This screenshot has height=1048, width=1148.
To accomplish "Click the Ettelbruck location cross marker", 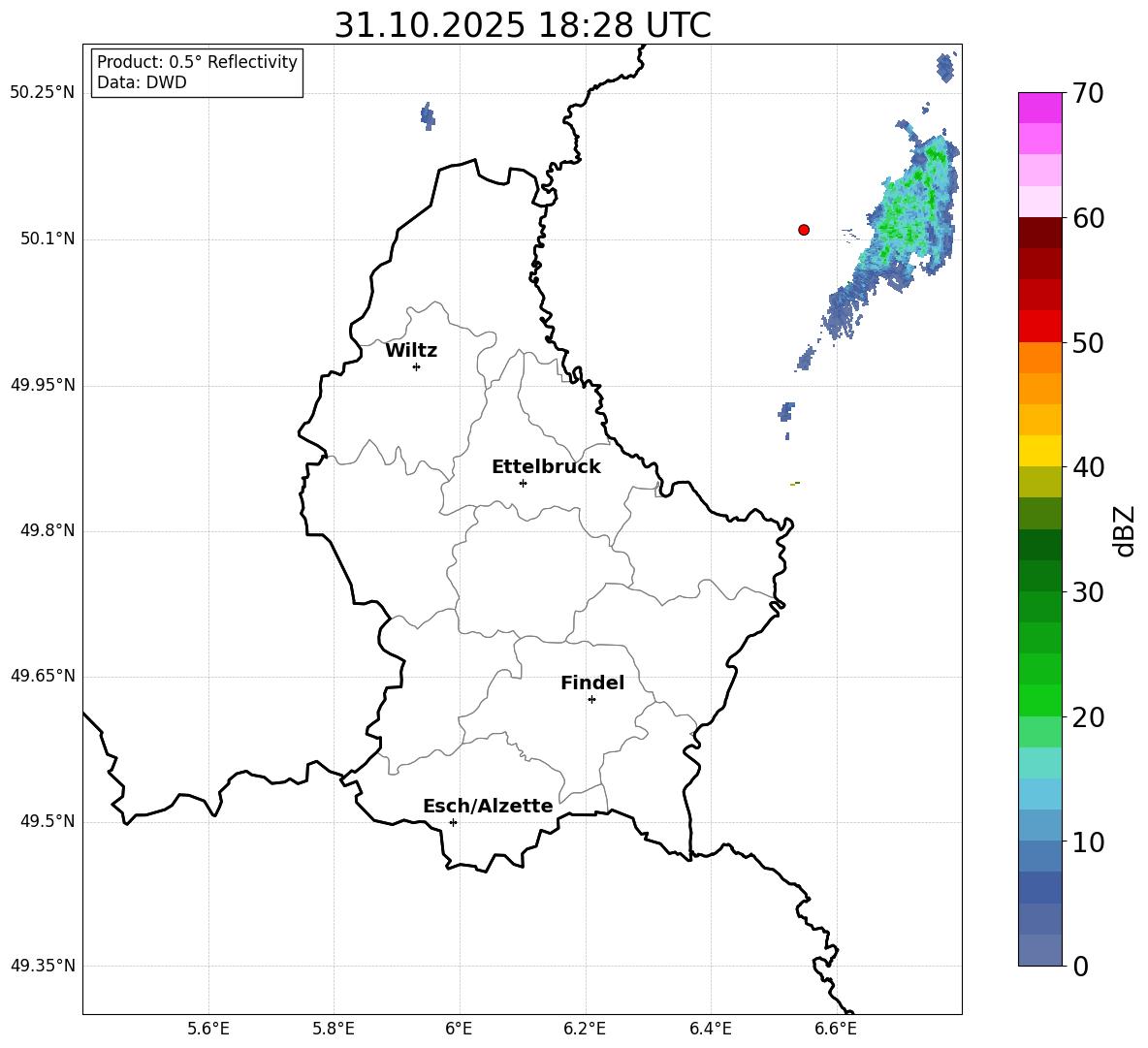I will tap(523, 483).
